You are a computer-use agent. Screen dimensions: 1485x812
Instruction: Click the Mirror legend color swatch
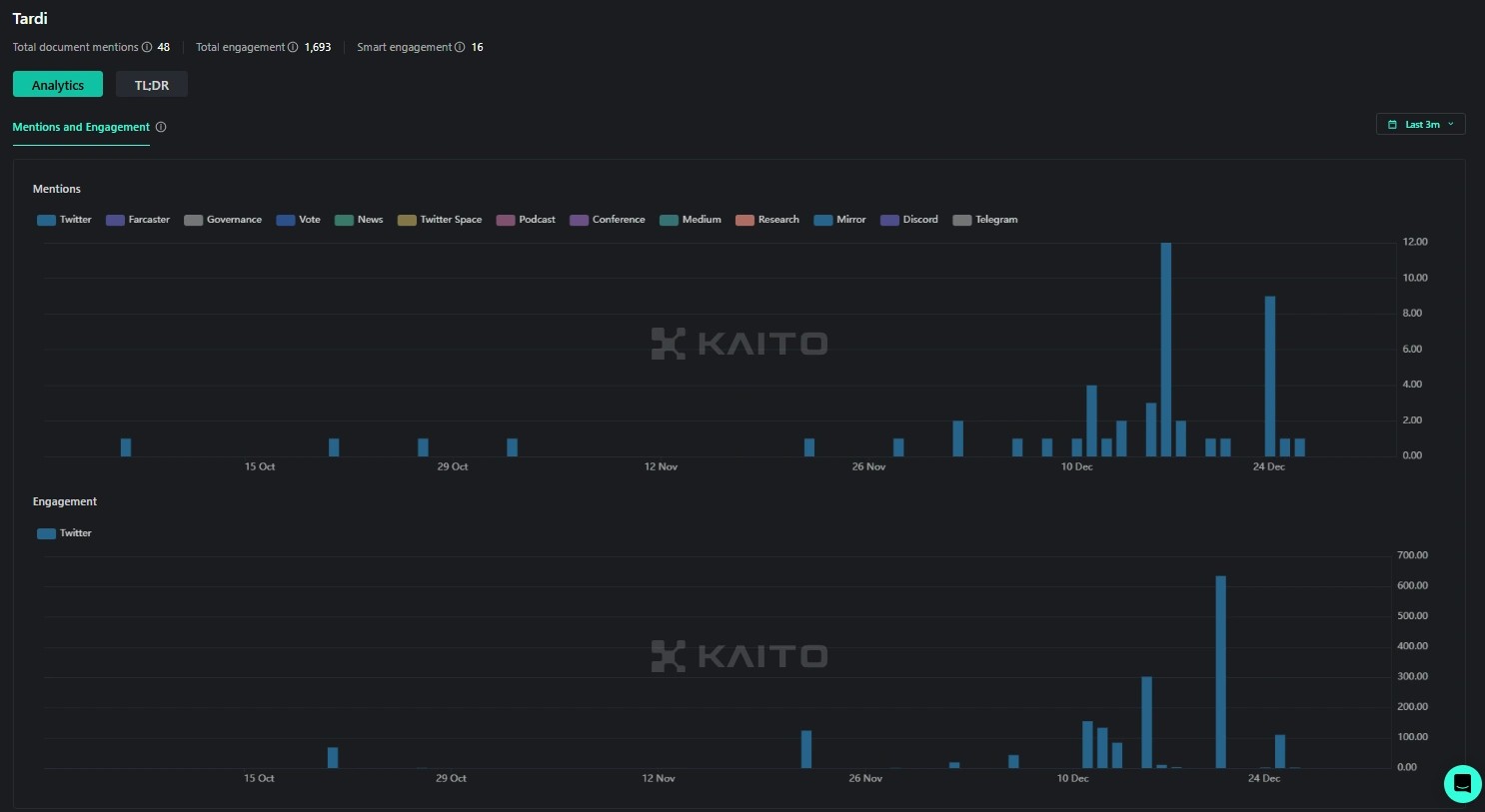pos(823,220)
